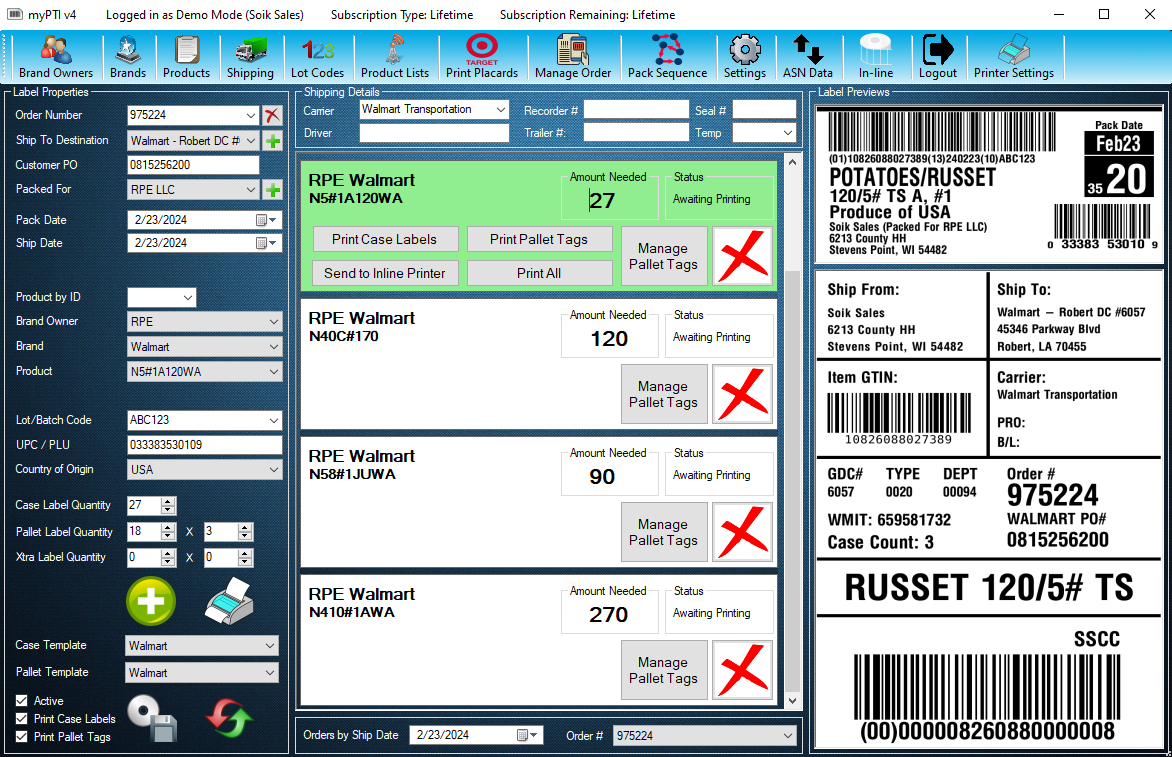Manage Pallet Tags for N40C#170
This screenshot has width=1172, height=757.
(x=664, y=395)
